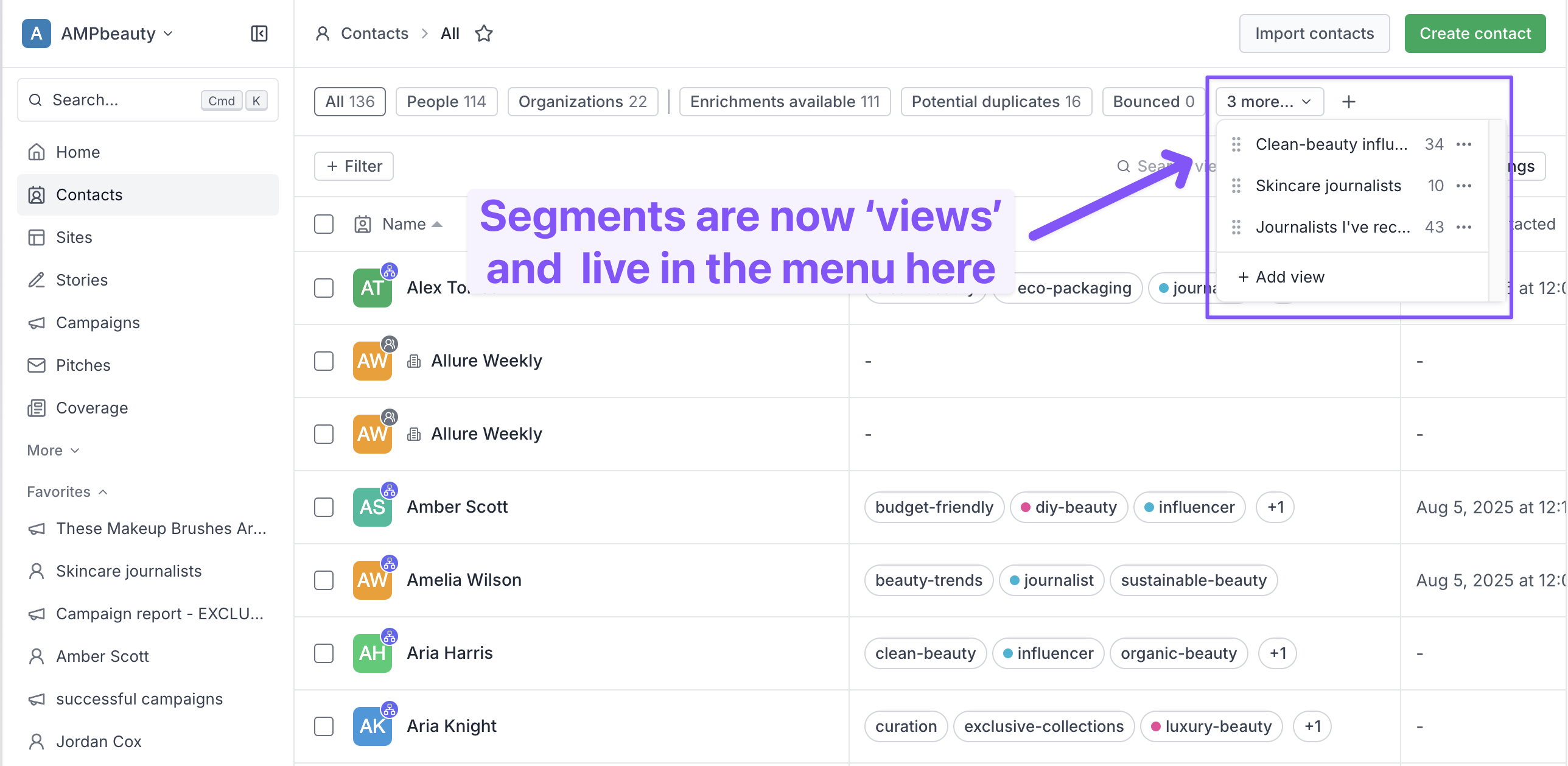Open the Stories sidebar item

click(82, 280)
